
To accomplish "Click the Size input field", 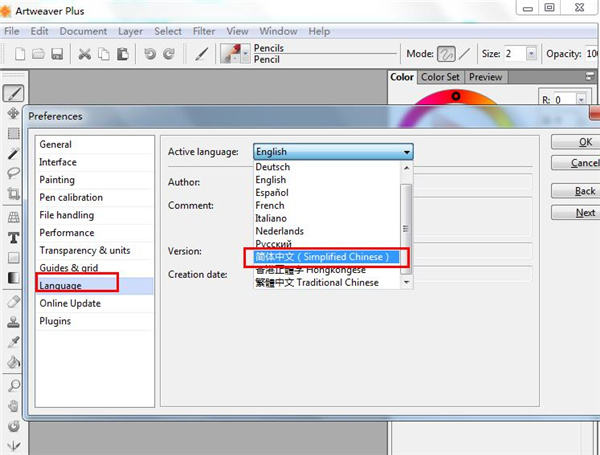I will point(515,54).
